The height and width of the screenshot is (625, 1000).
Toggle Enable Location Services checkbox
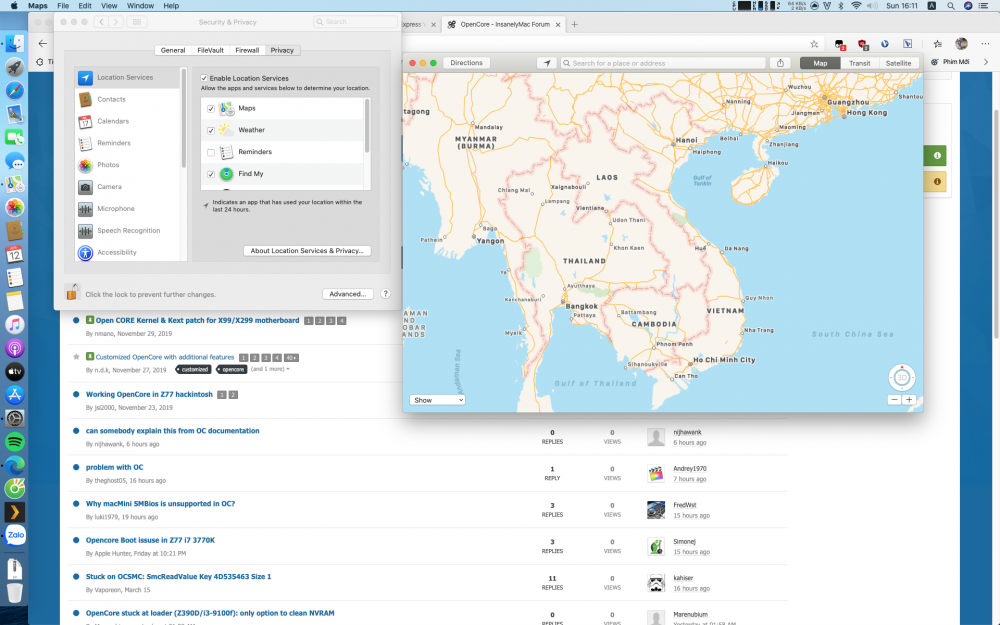coord(204,78)
